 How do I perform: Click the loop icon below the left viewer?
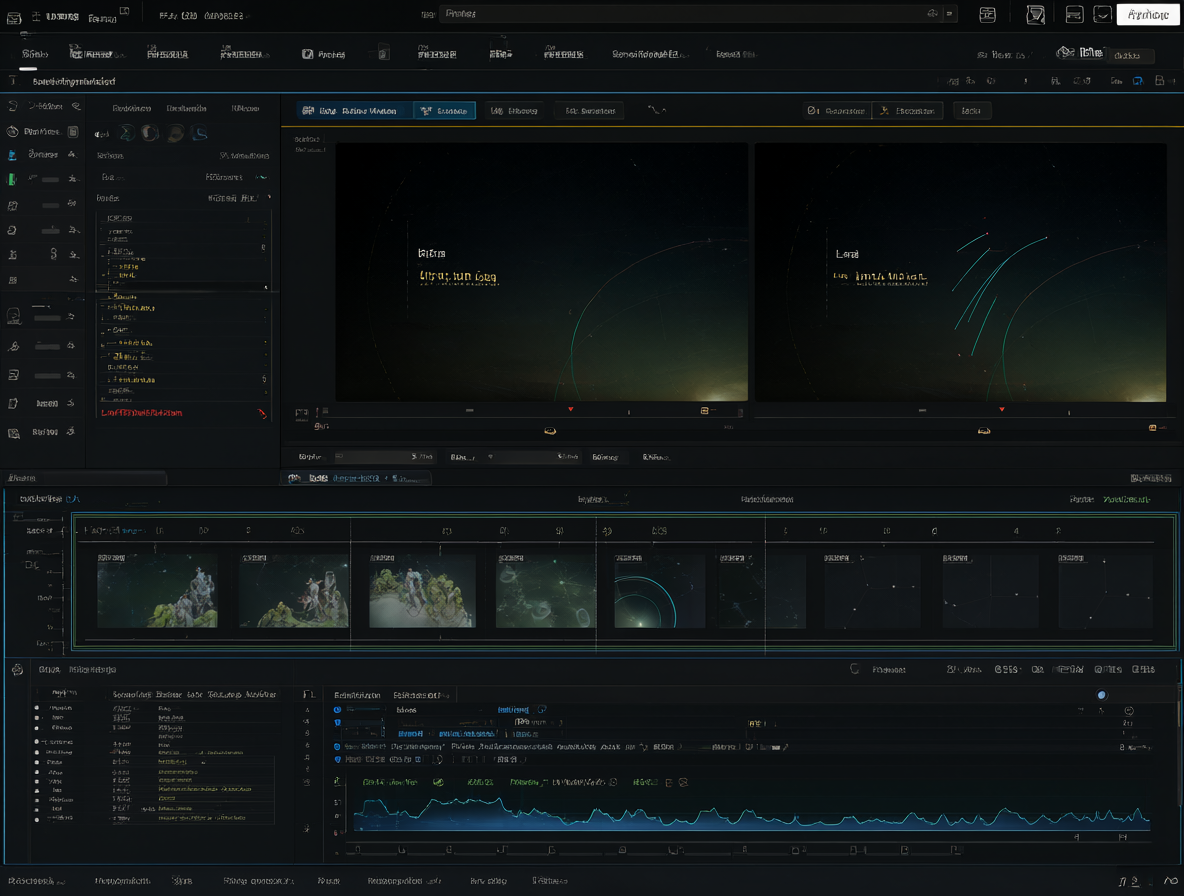(550, 431)
